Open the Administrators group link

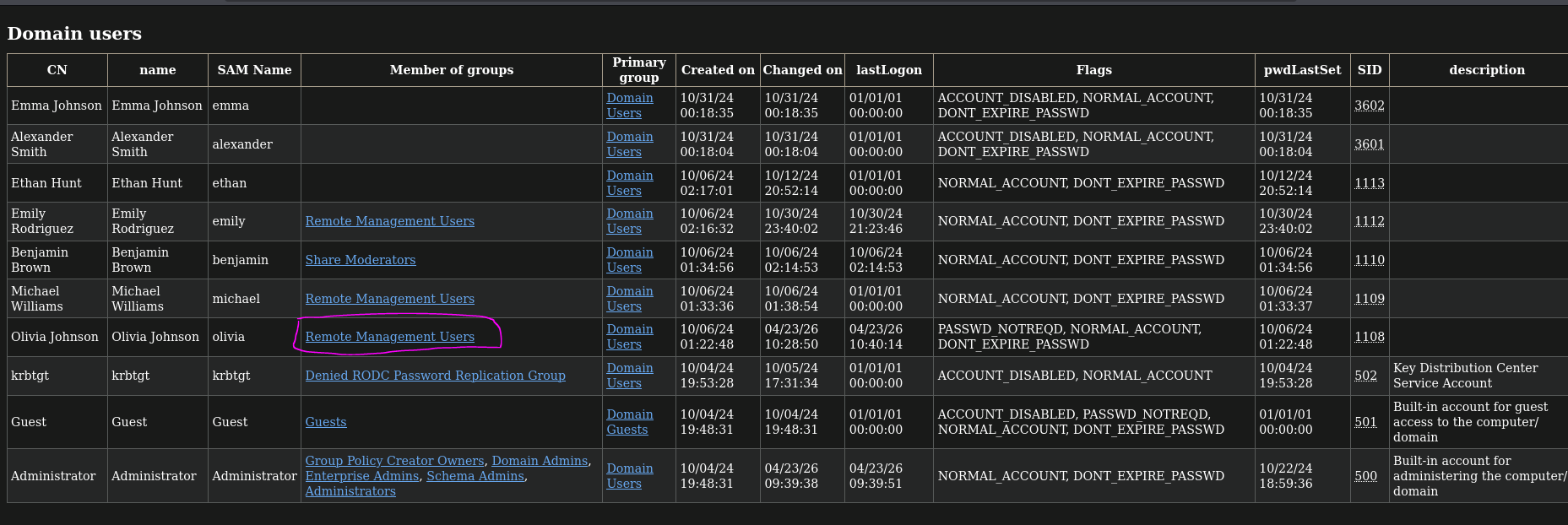pos(350,490)
